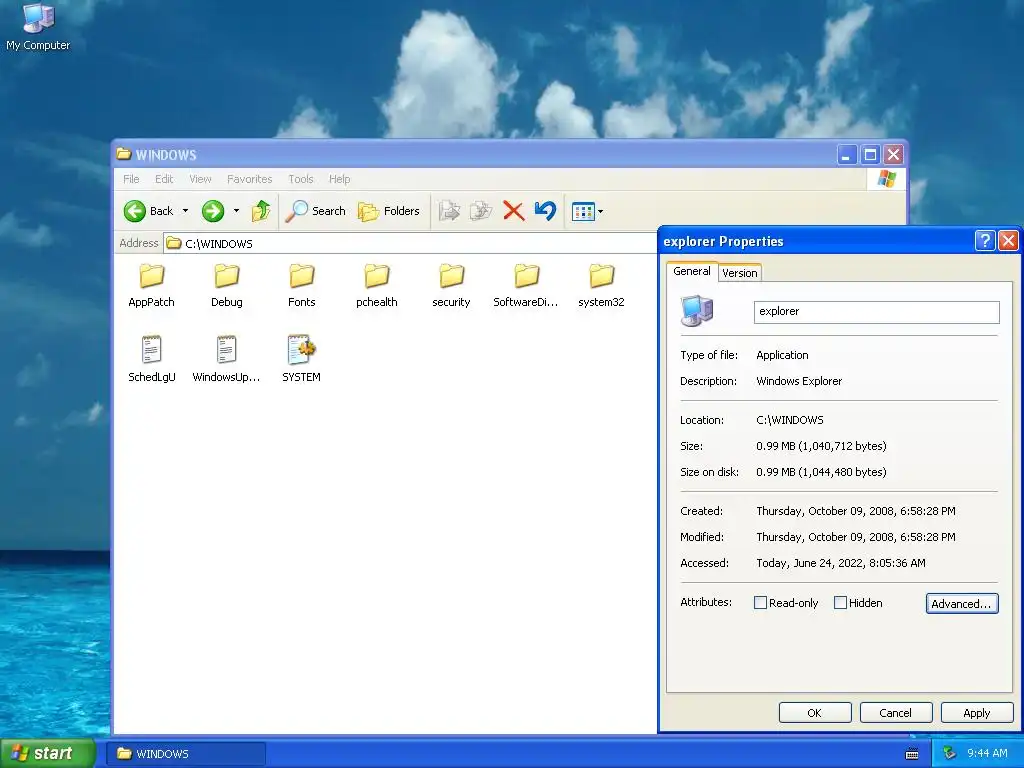Click the Apply button
Viewport: 1024px width, 768px height.
[977, 713]
